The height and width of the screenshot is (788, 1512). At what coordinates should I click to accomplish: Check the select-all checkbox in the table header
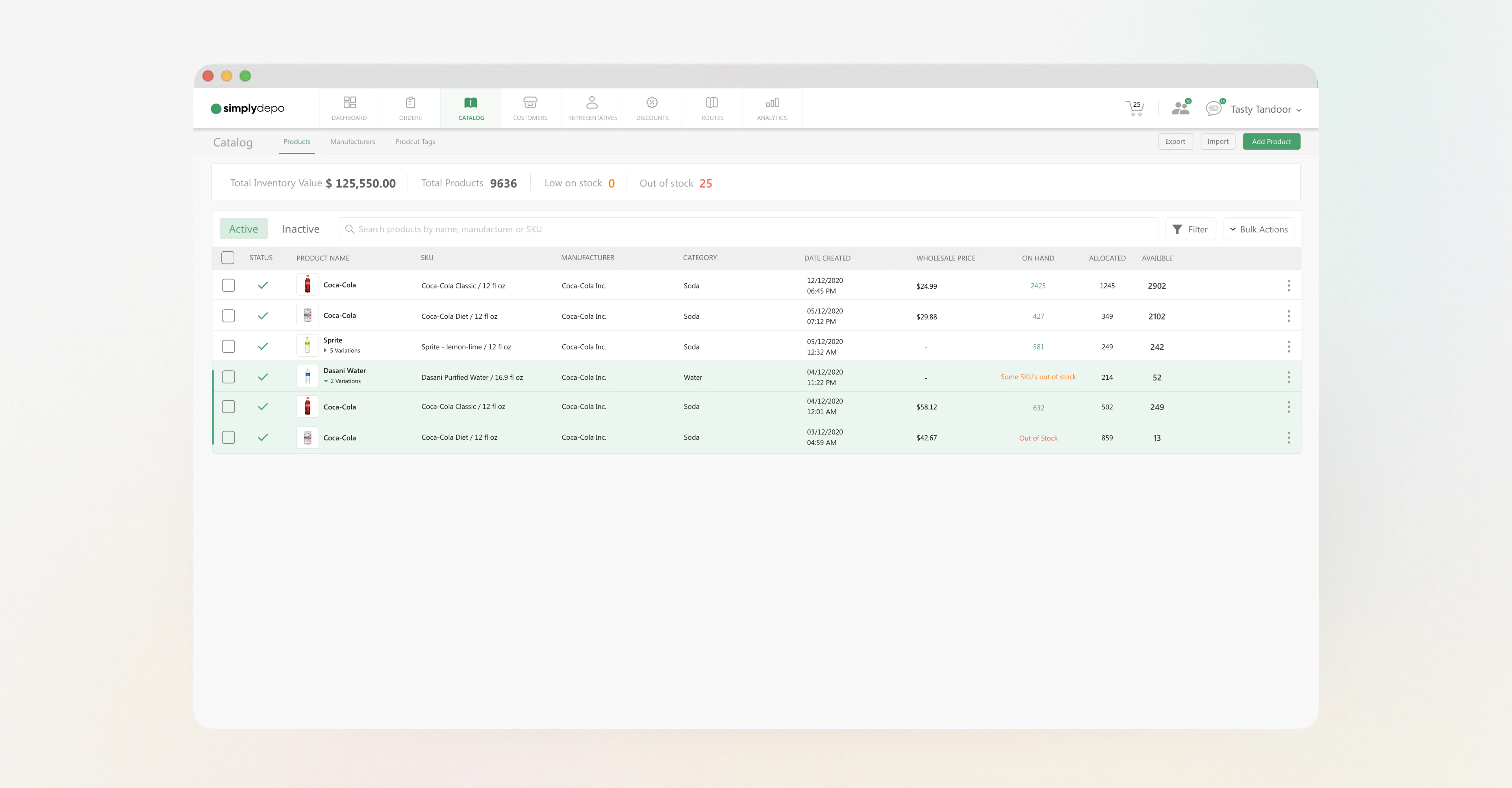click(228, 257)
